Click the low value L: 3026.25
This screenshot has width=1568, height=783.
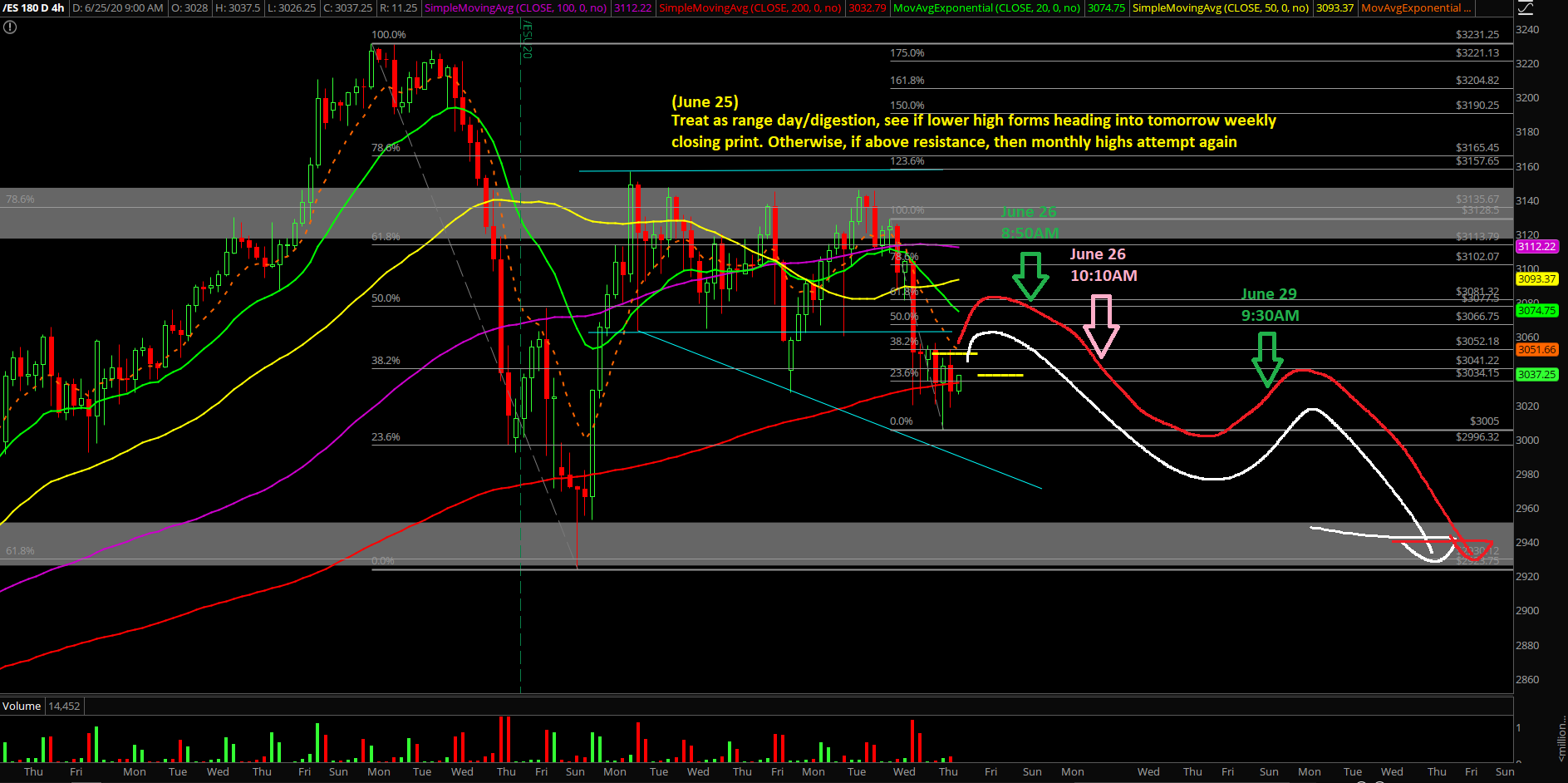coord(291,7)
